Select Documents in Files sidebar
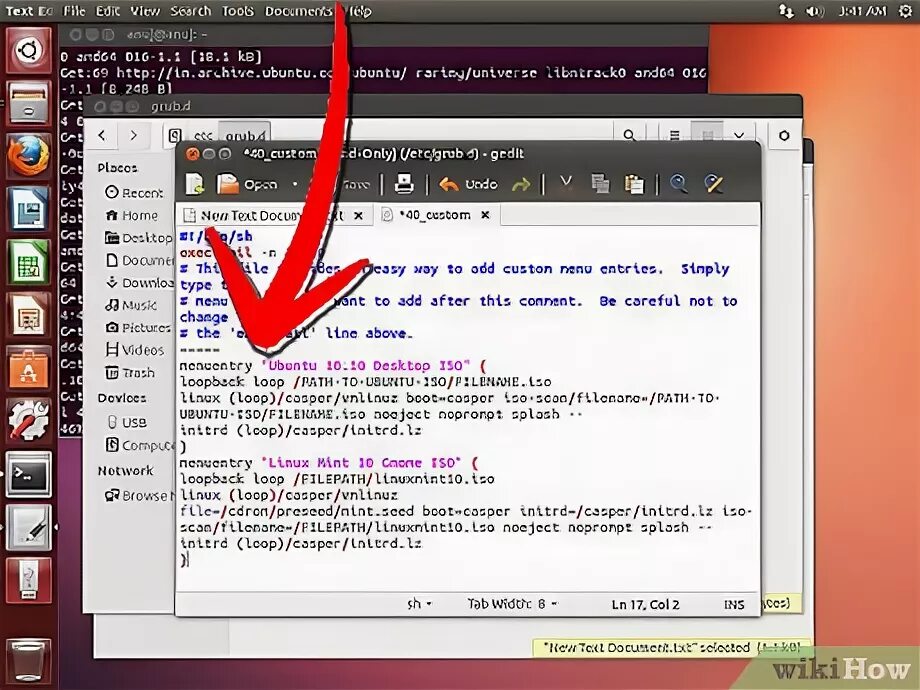Screen dimensions: 920x690 (x=138, y=260)
